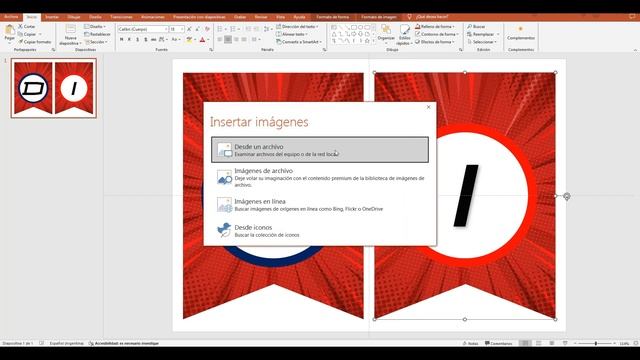Open the Transiciones ribbon tab
The image size is (640, 360).
point(121,17)
